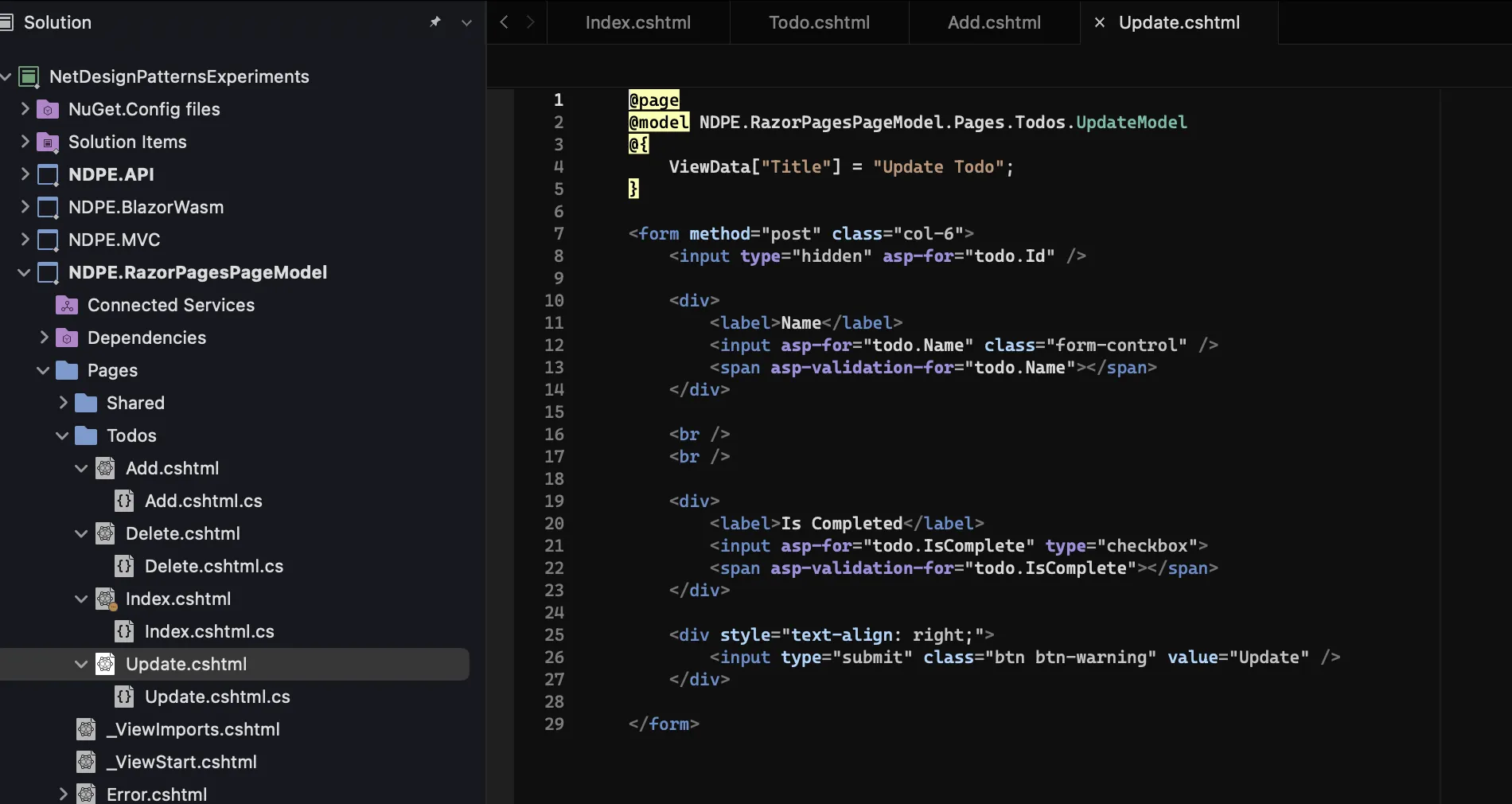Image resolution: width=1512 pixels, height=804 pixels.
Task: Click the back navigation arrow above the editor
Action: [503, 21]
